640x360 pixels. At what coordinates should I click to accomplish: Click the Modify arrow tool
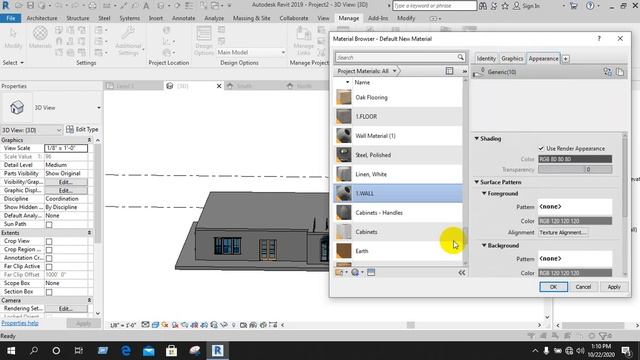pyautogui.click(x=13, y=37)
